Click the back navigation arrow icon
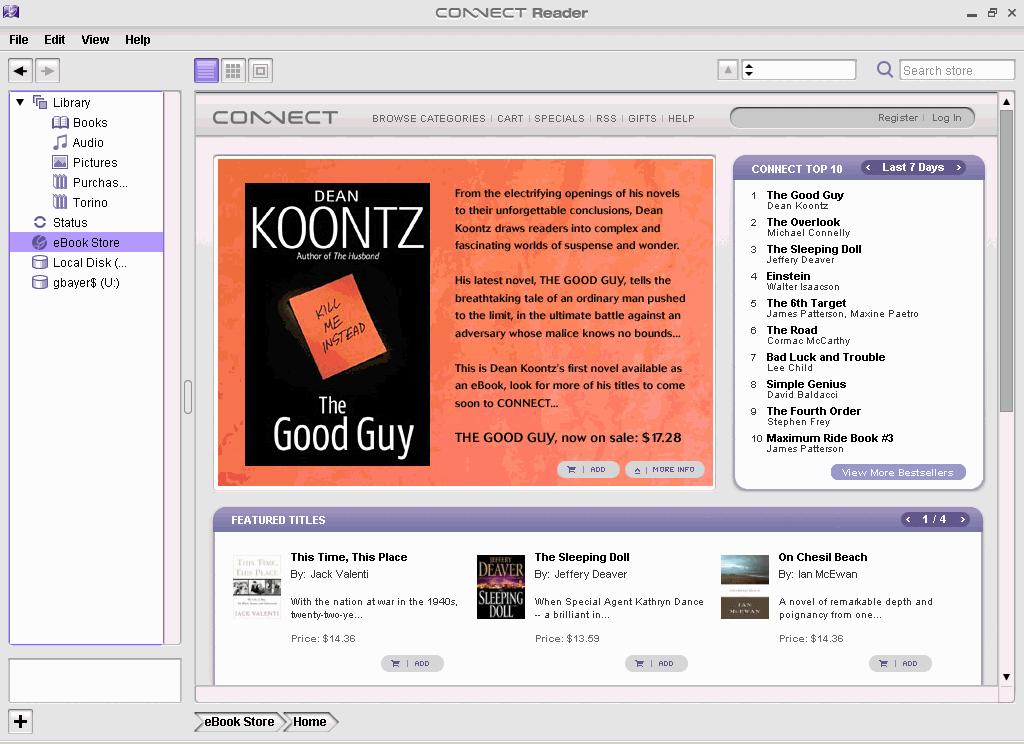This screenshot has height=744, width=1024. (x=20, y=70)
